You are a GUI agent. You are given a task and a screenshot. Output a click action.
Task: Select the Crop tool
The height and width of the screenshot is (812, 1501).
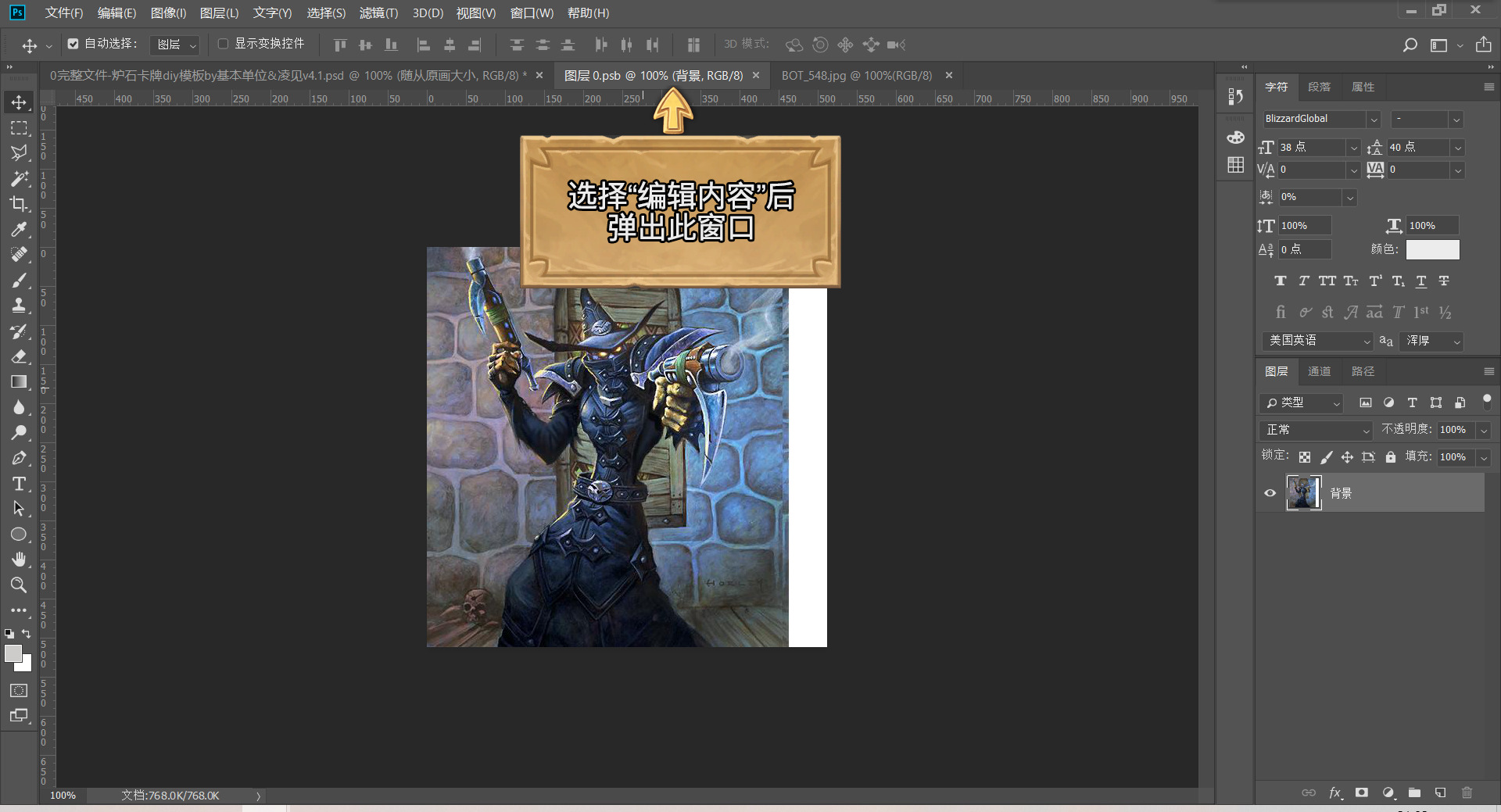coord(19,204)
